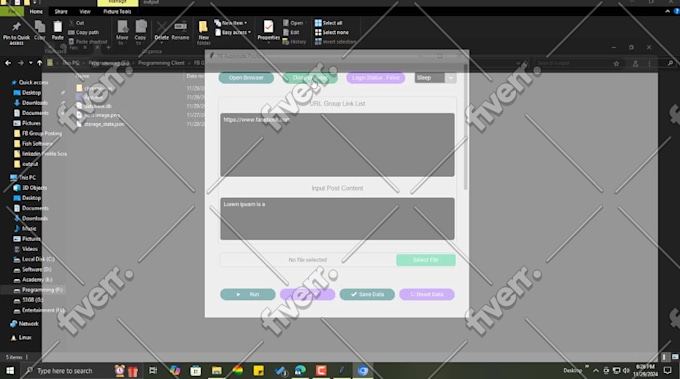The image size is (680, 379).
Task: Click the Select File button
Action: [425, 260]
